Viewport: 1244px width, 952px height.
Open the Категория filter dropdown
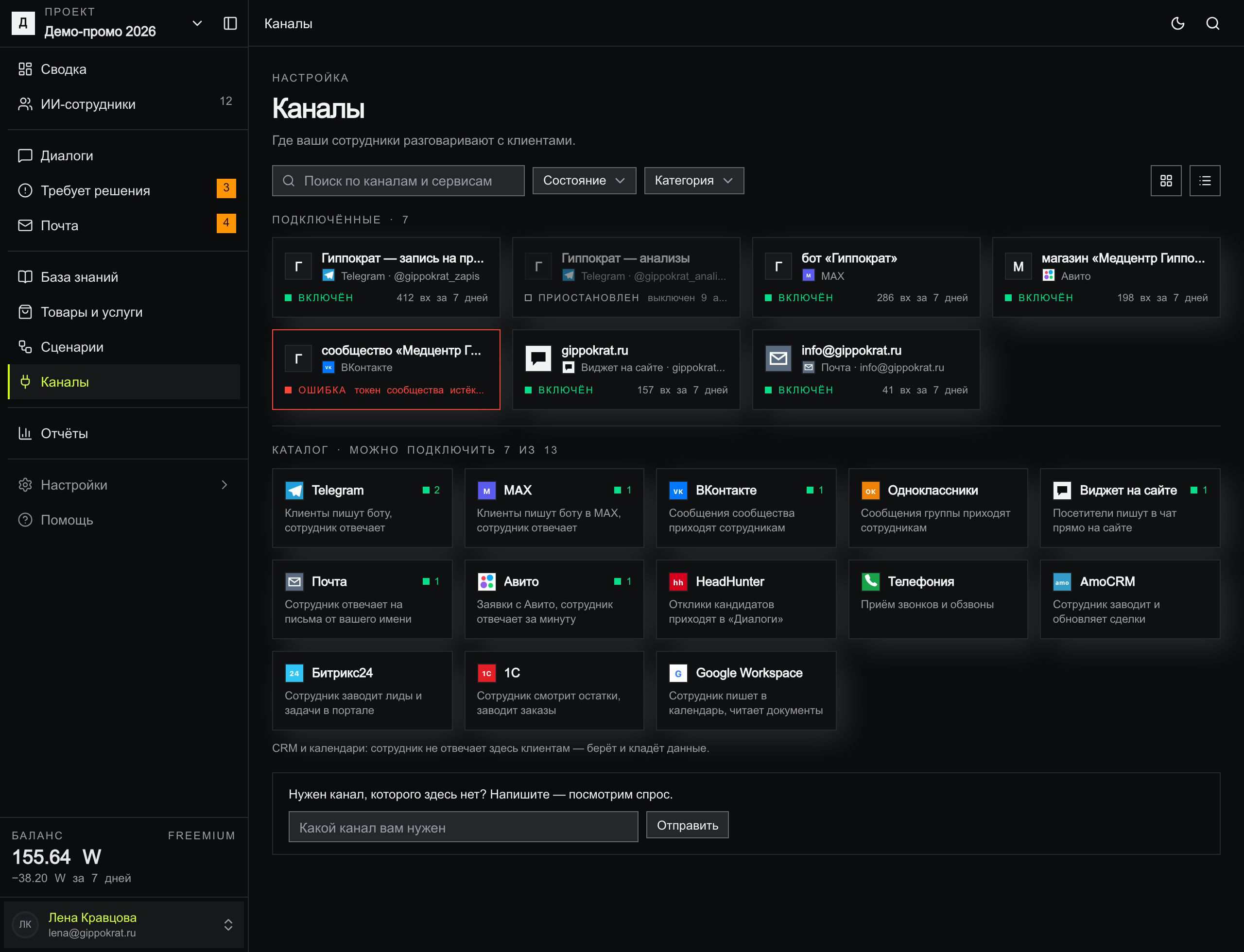(x=694, y=181)
